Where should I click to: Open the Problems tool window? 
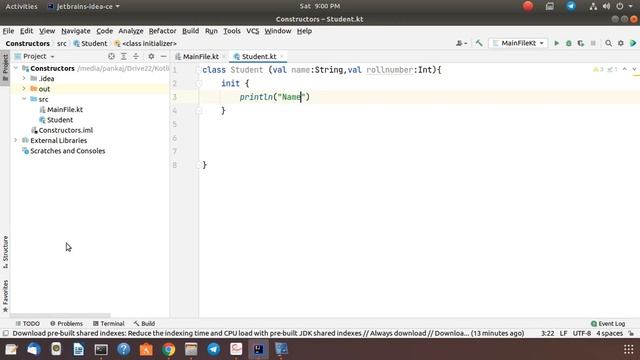[x=66, y=324]
